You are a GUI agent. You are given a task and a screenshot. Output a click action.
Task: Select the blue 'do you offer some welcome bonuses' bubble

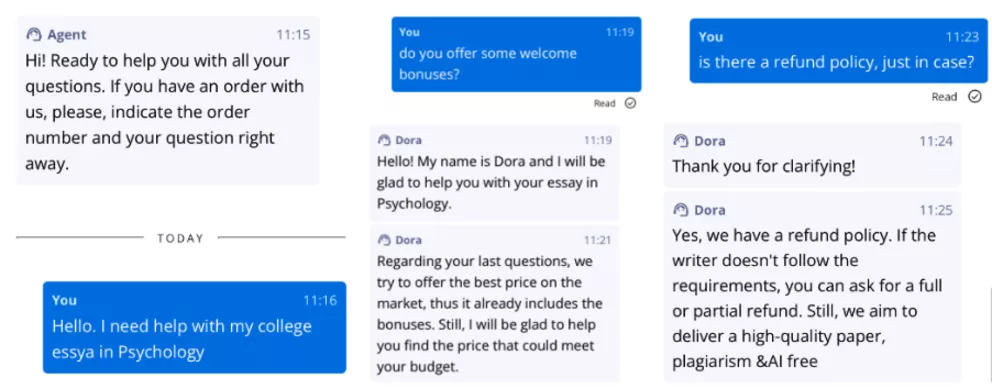(x=516, y=54)
